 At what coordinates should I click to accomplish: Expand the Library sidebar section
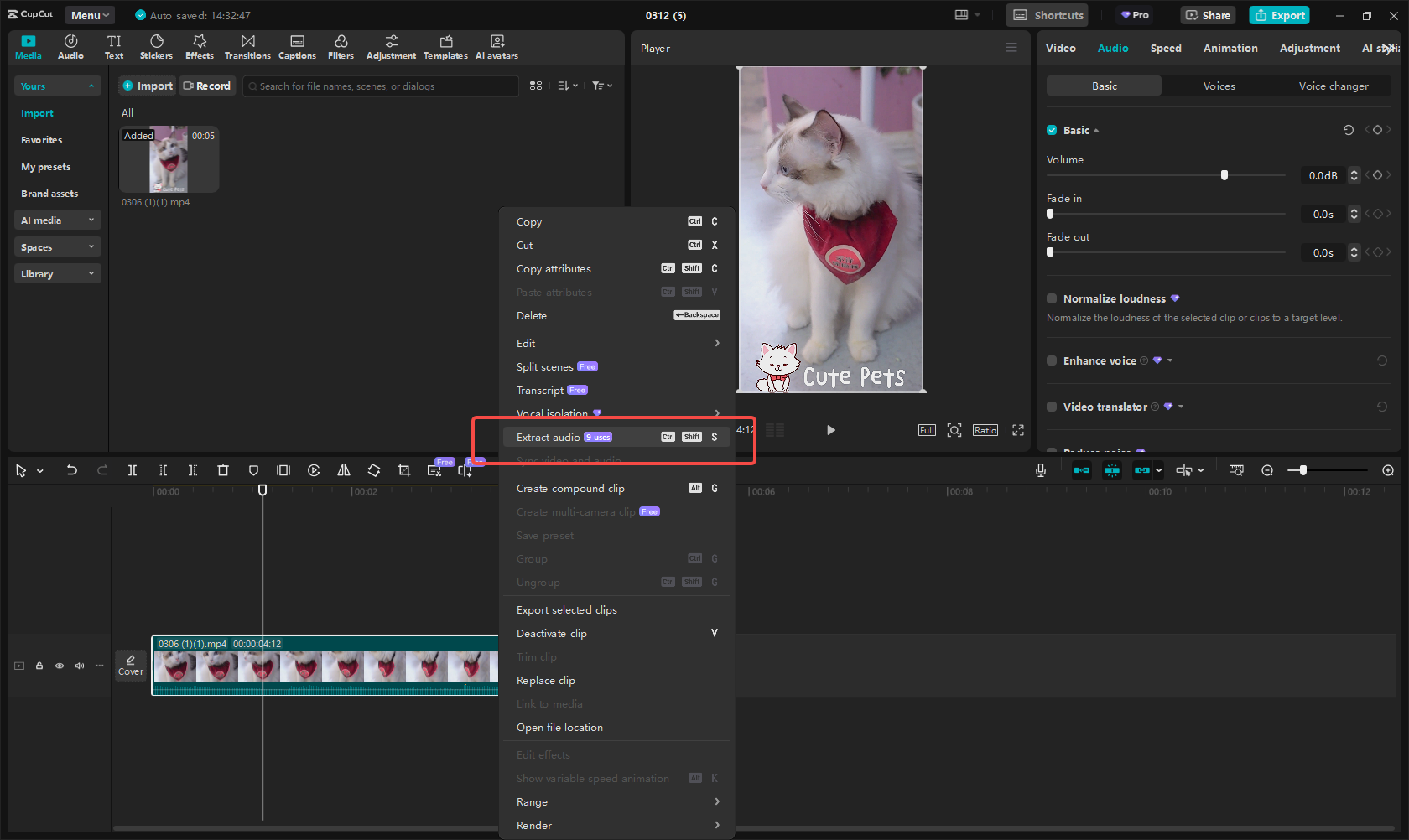coord(57,274)
